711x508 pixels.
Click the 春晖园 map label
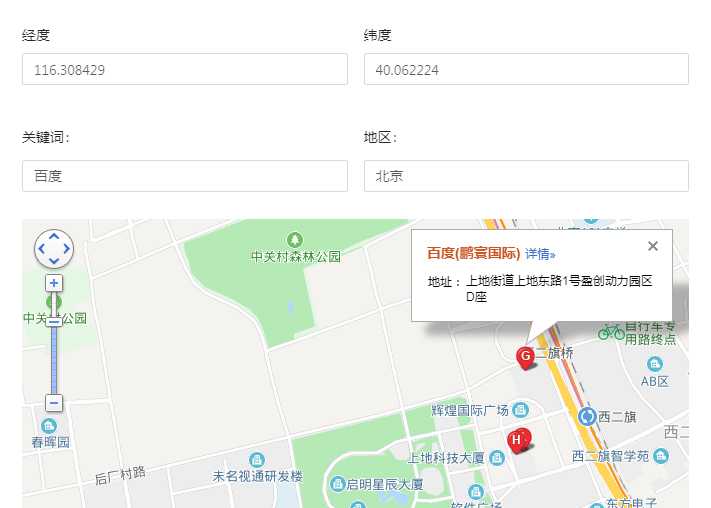[50, 442]
